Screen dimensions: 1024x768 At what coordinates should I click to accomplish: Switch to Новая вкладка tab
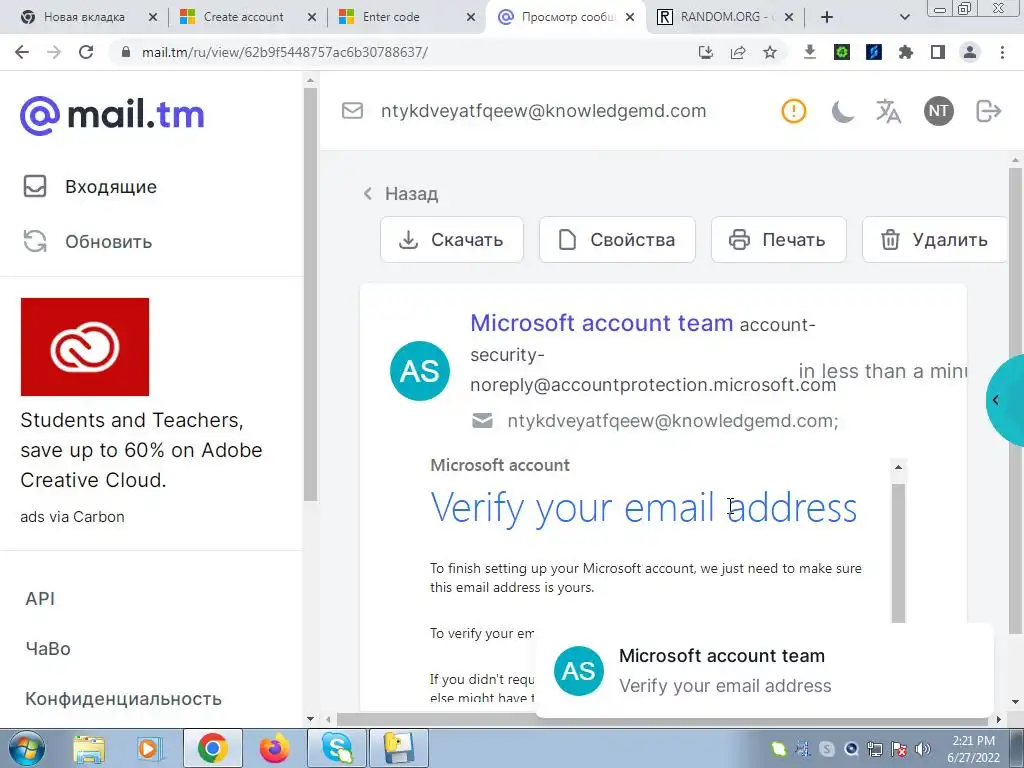pos(84,17)
